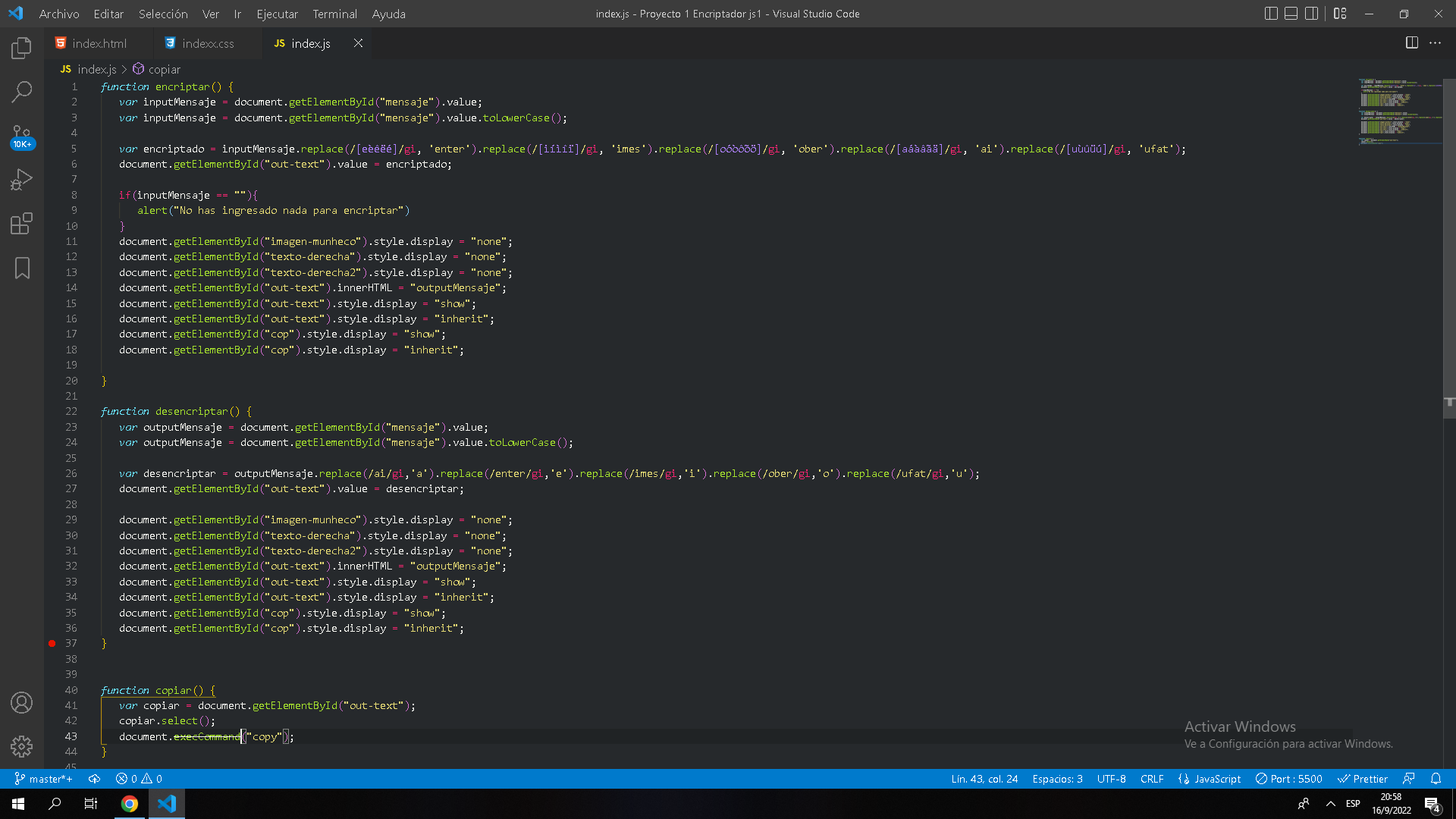
Task: Switch to the indexx.css tab
Action: pos(207,43)
